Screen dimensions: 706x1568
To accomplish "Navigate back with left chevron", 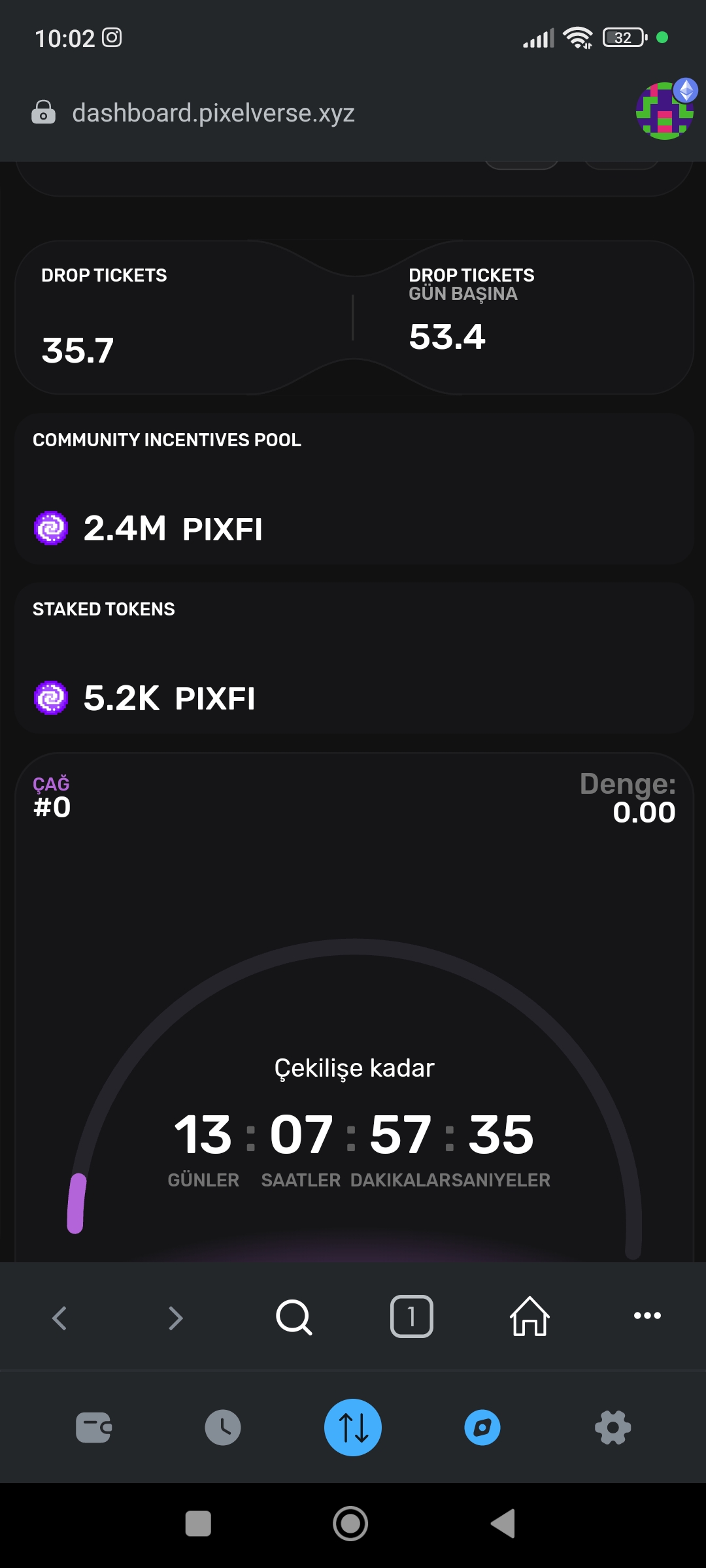I will [59, 1318].
